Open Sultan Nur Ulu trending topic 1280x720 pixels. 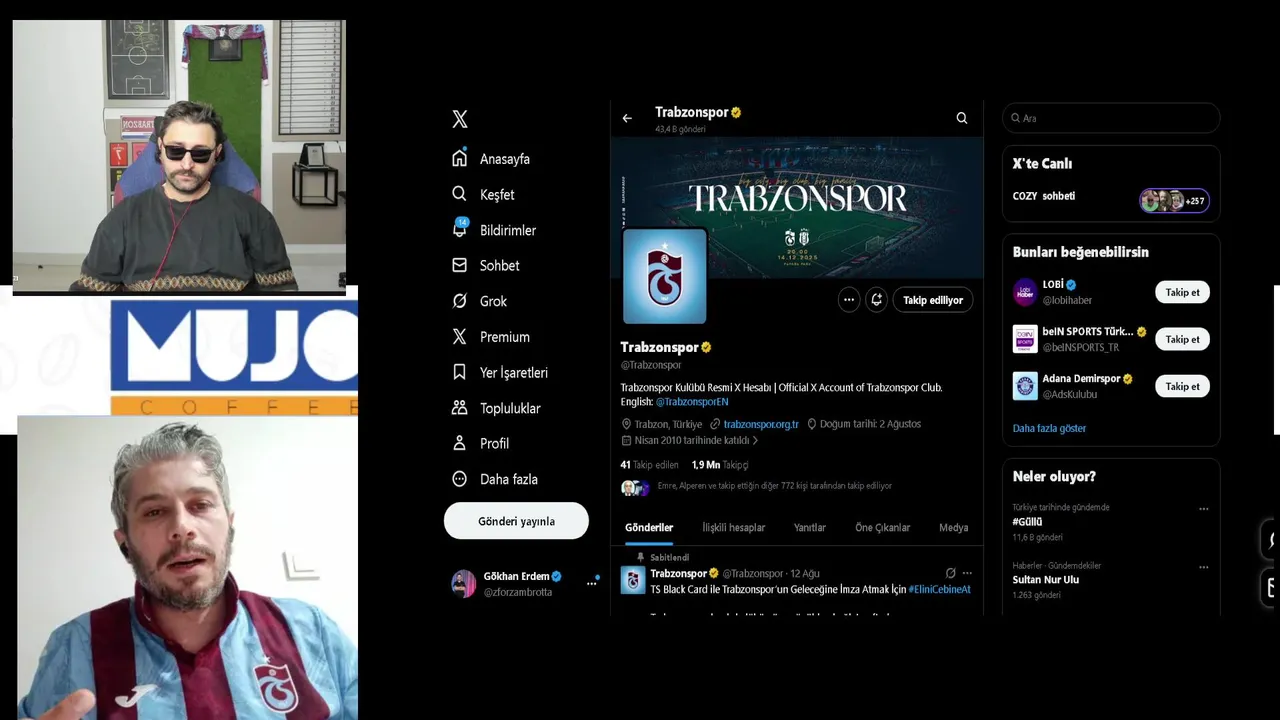click(x=1046, y=580)
